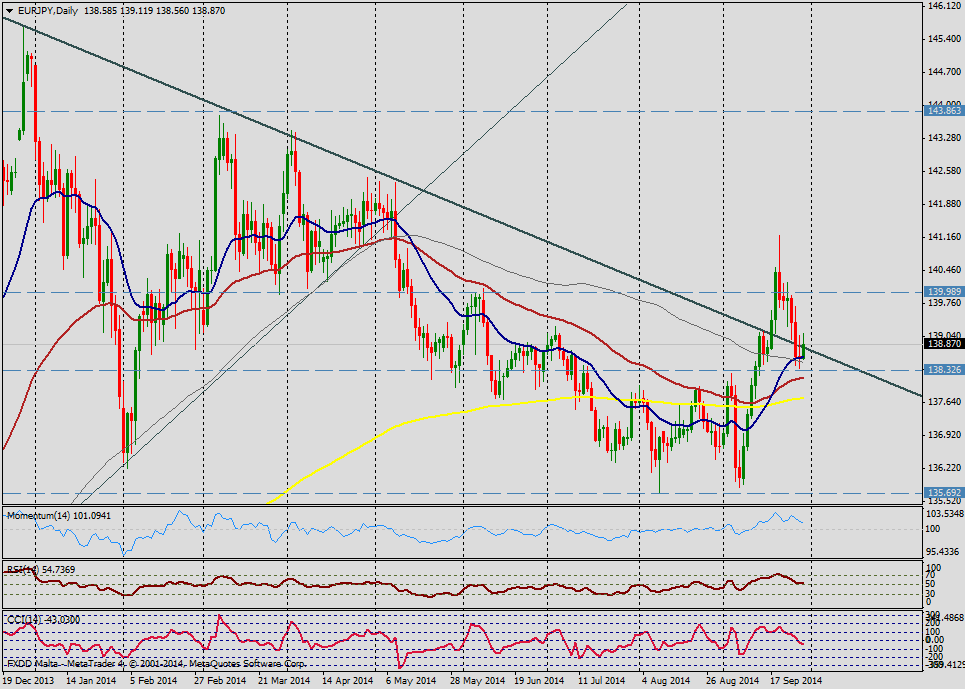Click the triangle icon beside EURJPY,Daily title
Image resolution: width=965 pixels, height=689 pixels.
point(8,10)
